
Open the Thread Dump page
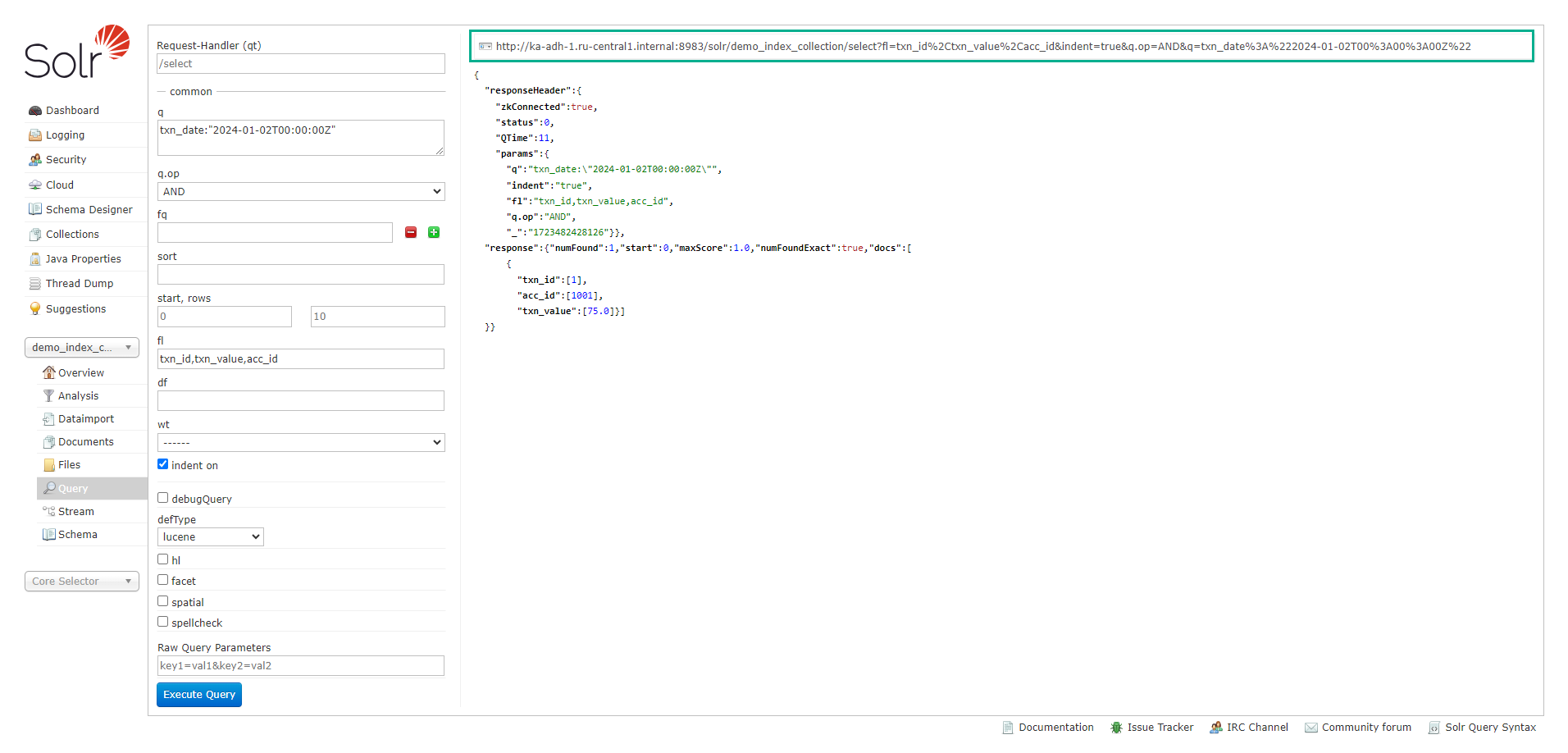(x=80, y=284)
